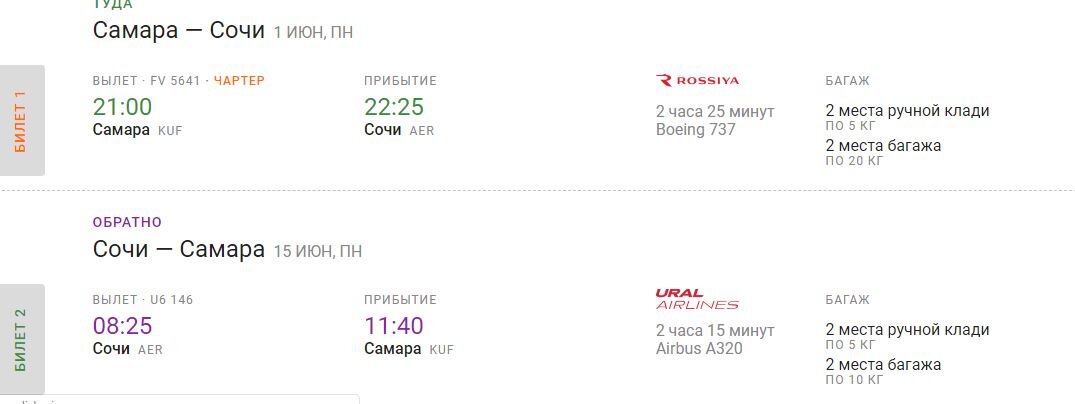Click the flight number U6 146
Screen dimensions: 1075x404
pyautogui.click(x=171, y=300)
